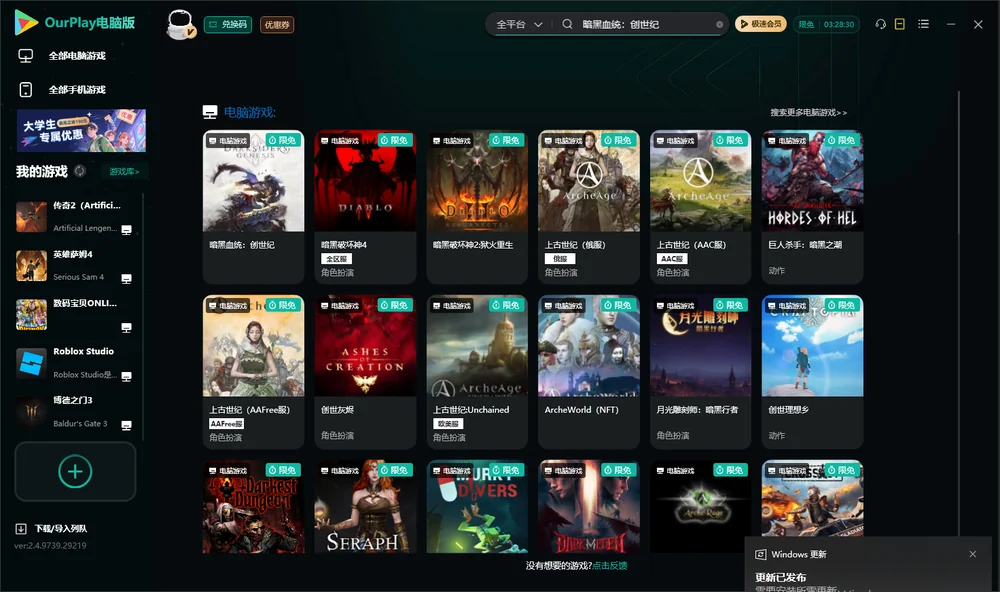Open the 下载/导入列队 queue
The height and width of the screenshot is (592, 1000).
click(x=52, y=528)
